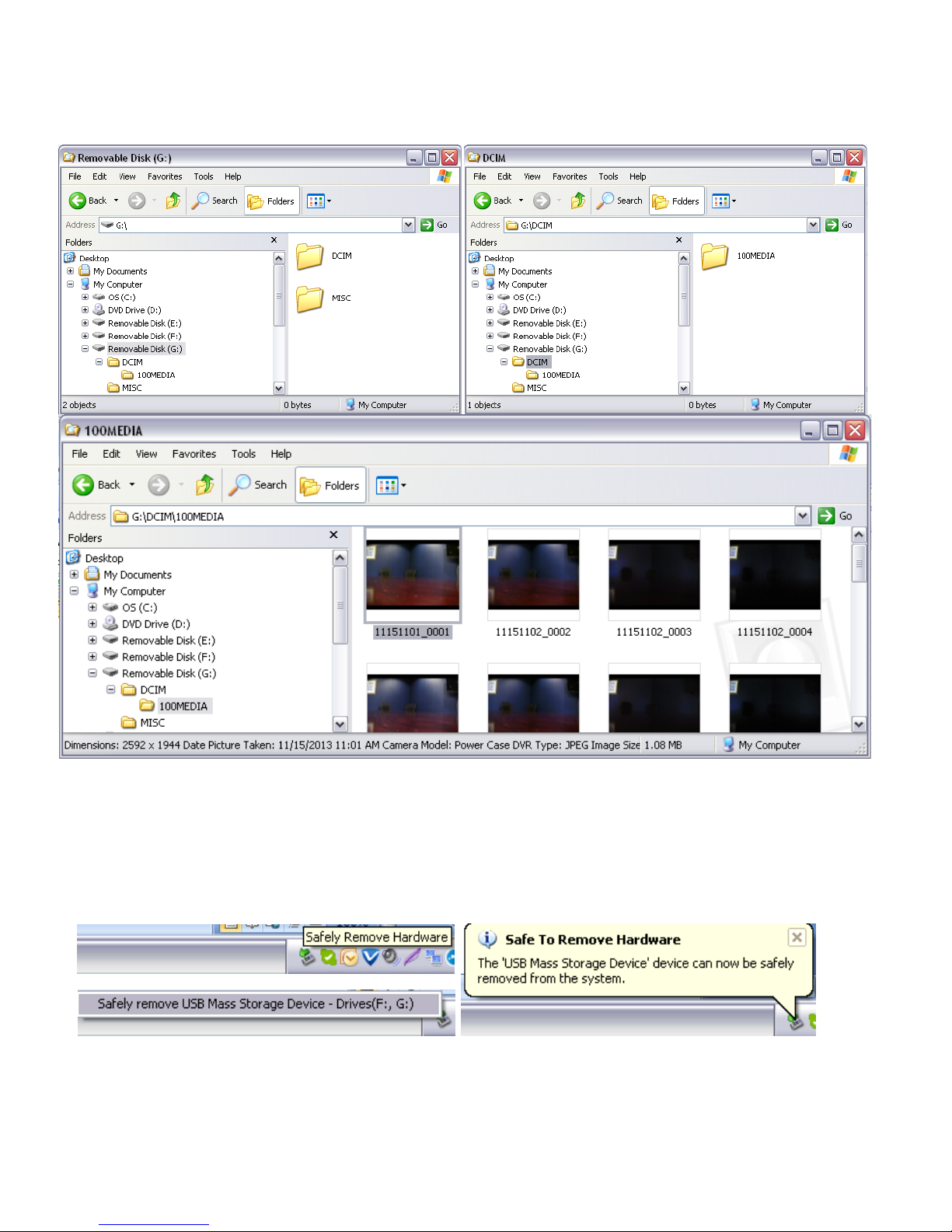
Task: Click Go button in 100MEDIA window
Action: [835, 515]
